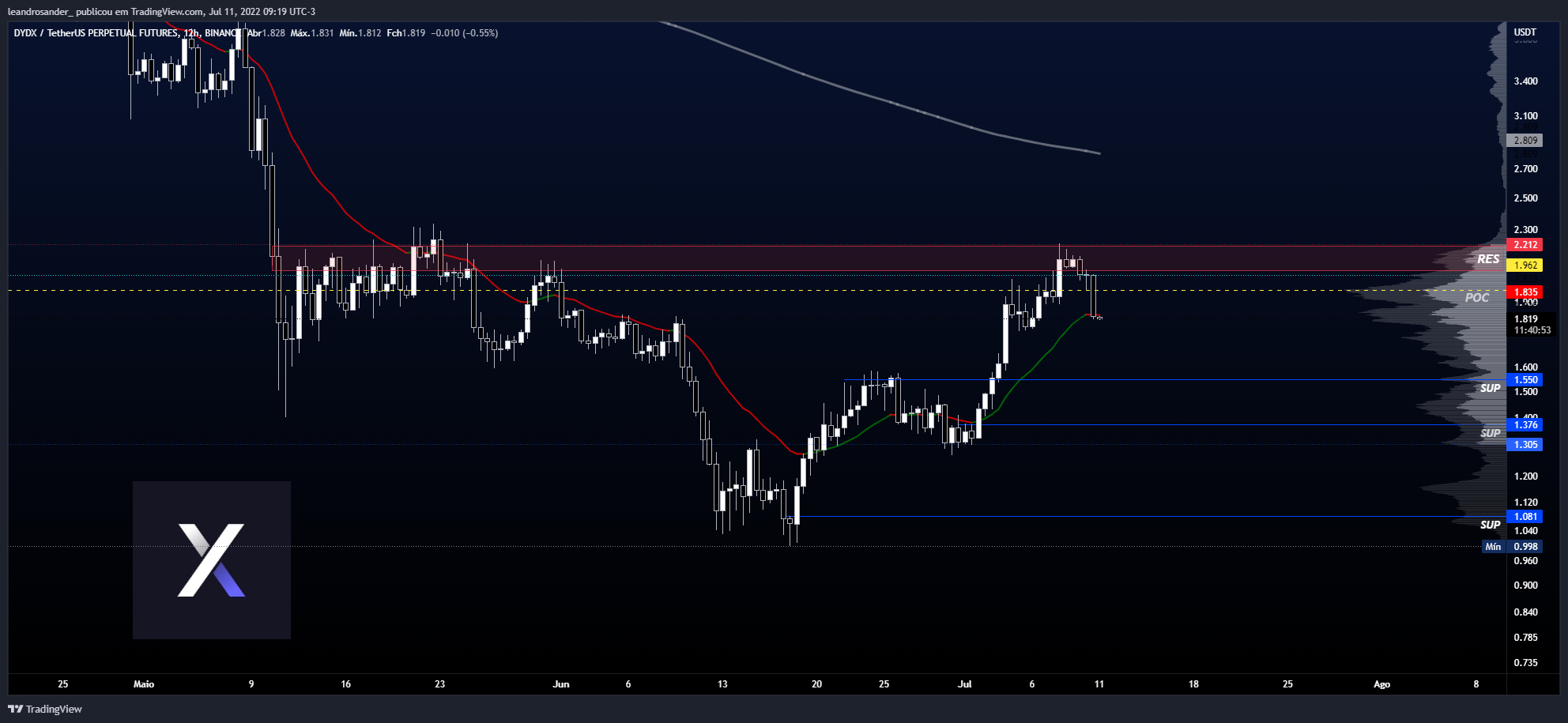
Task: Click the 'Maio' label on the time axis
Action: 144,684
